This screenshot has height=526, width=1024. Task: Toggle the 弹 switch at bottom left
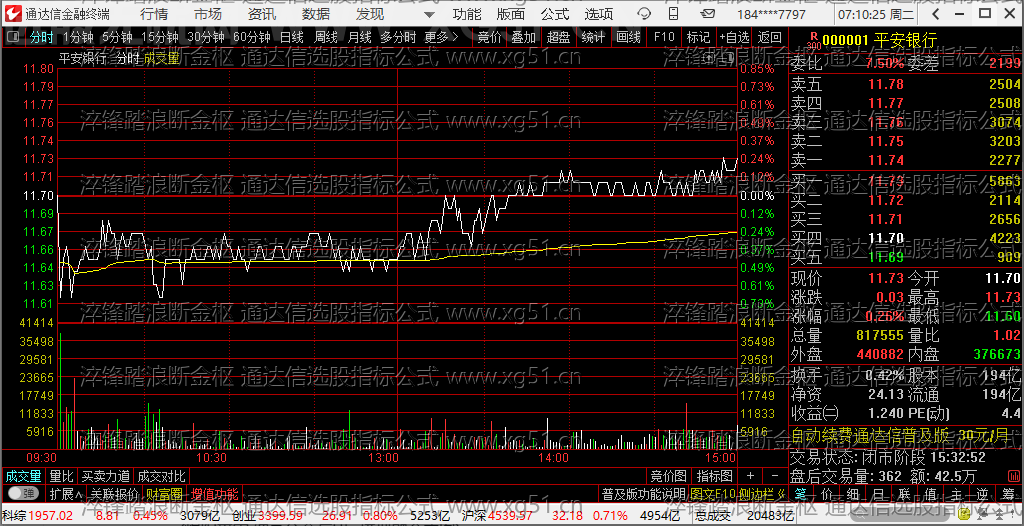tap(23, 493)
